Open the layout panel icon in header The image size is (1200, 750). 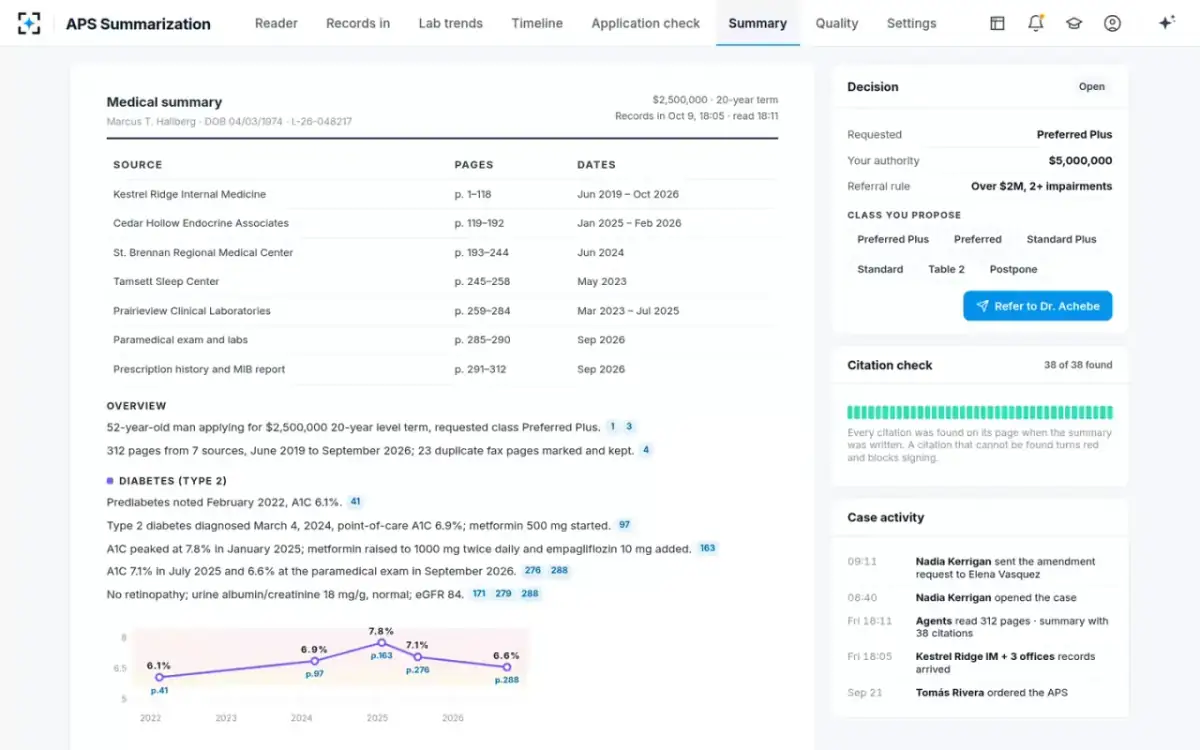(x=997, y=23)
